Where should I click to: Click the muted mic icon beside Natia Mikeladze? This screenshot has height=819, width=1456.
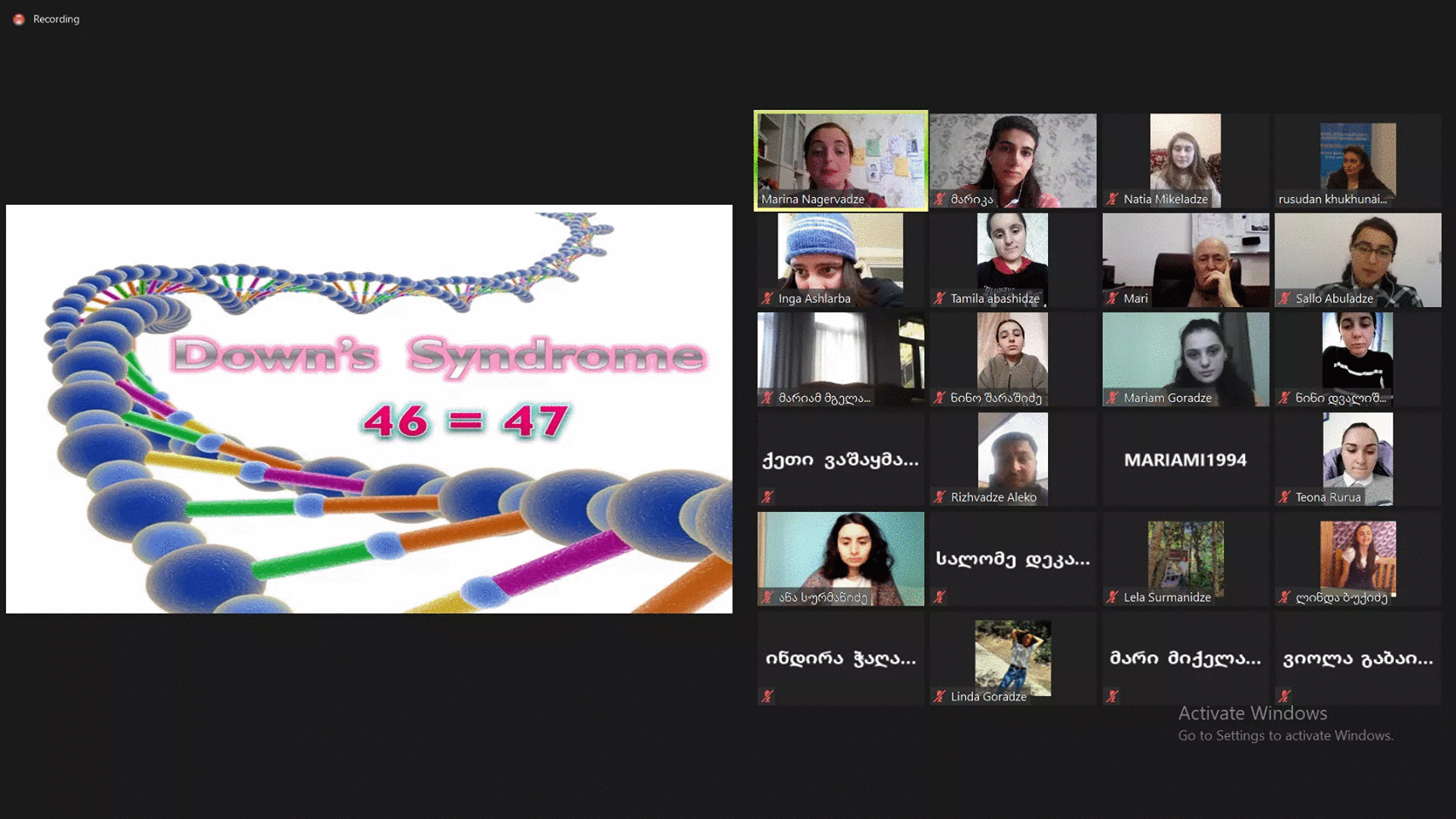point(1112,200)
